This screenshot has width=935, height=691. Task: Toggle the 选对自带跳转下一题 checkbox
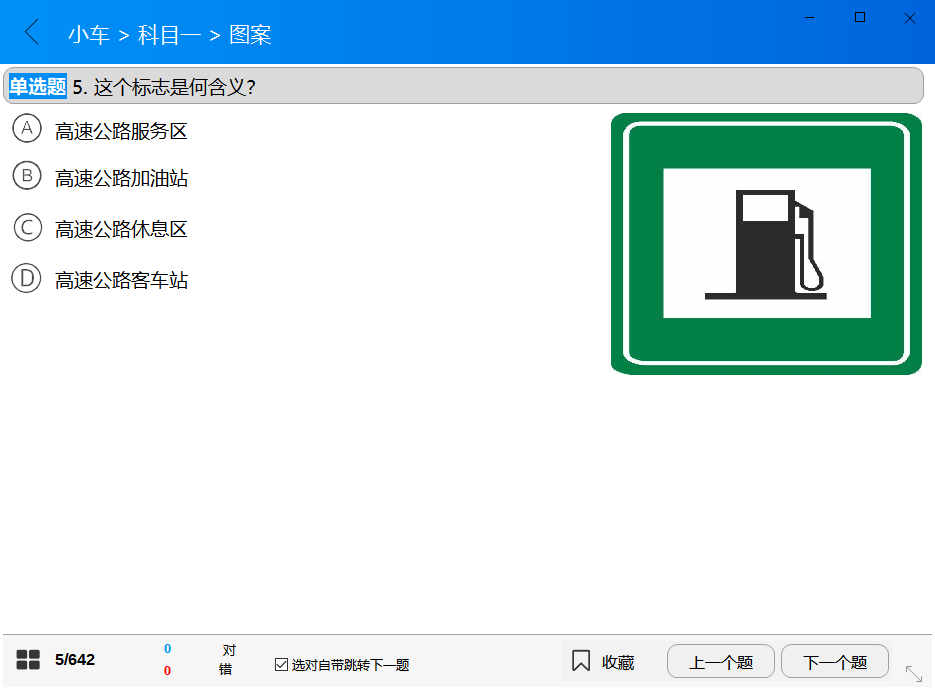tap(281, 665)
